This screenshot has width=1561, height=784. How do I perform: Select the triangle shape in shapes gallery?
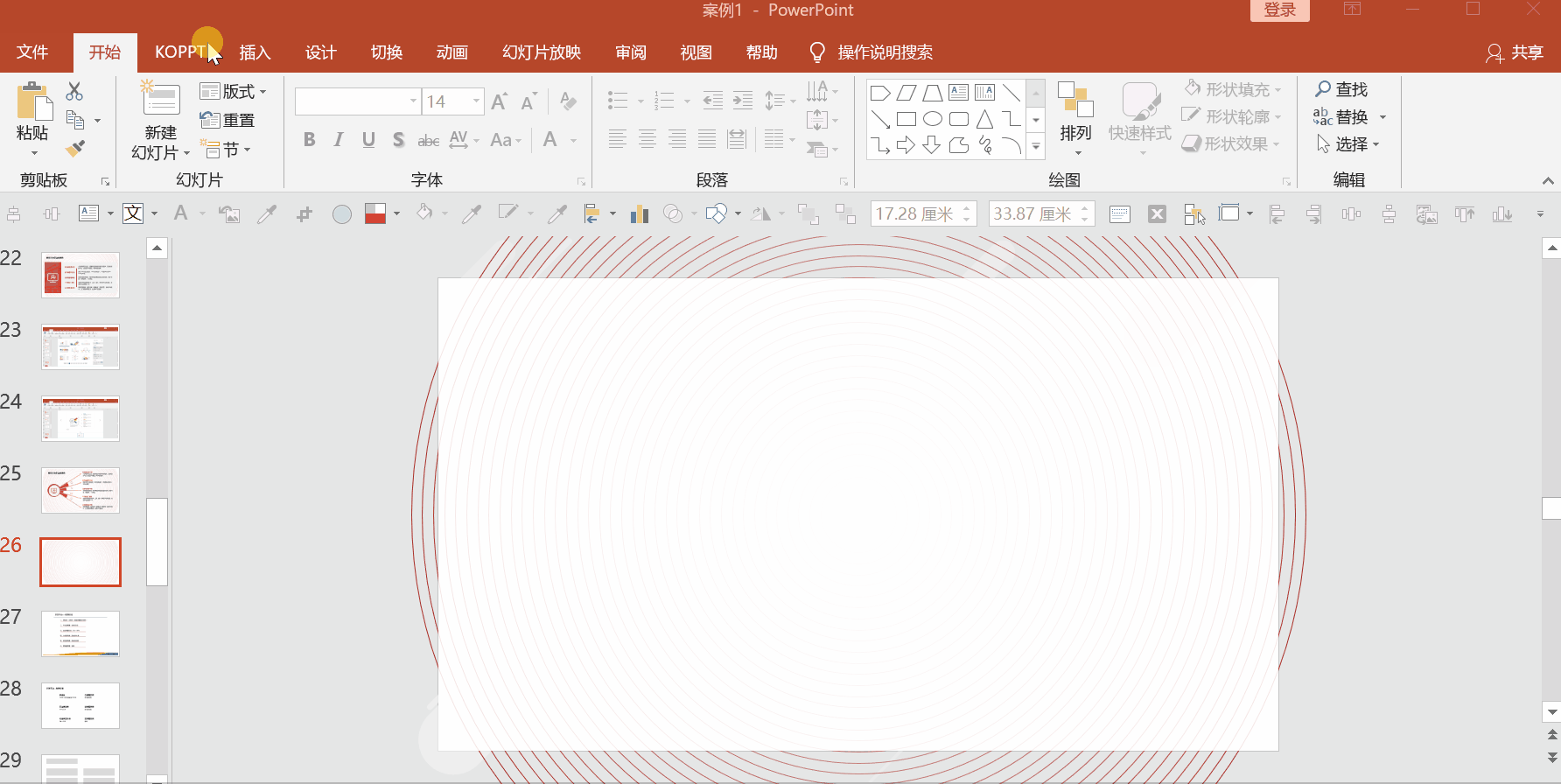[x=985, y=119]
